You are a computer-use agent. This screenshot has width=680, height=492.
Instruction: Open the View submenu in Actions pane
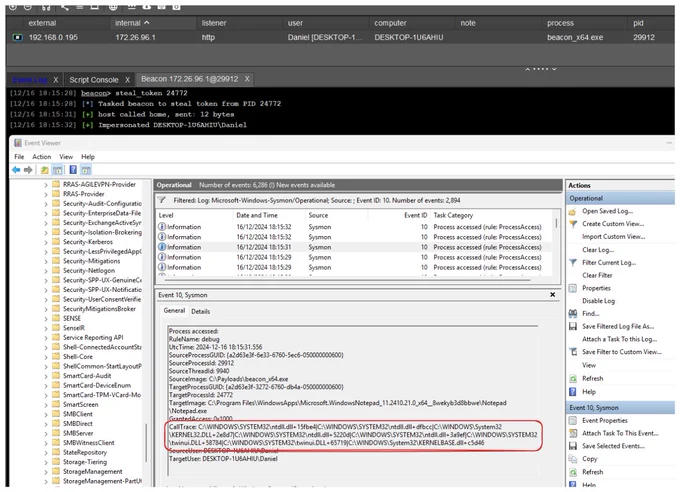point(588,365)
